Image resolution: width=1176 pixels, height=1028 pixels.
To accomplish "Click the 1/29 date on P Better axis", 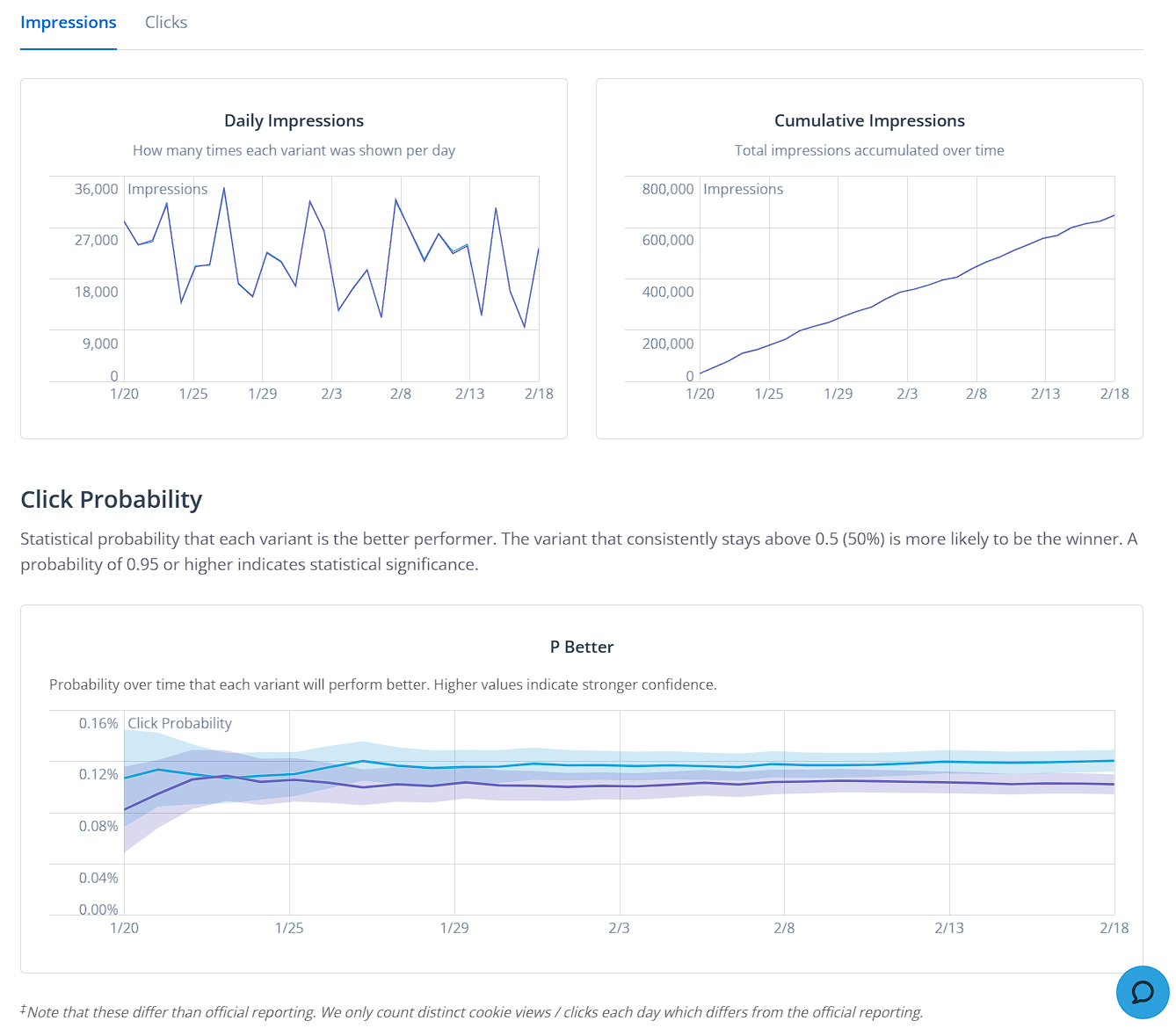I will point(454,928).
